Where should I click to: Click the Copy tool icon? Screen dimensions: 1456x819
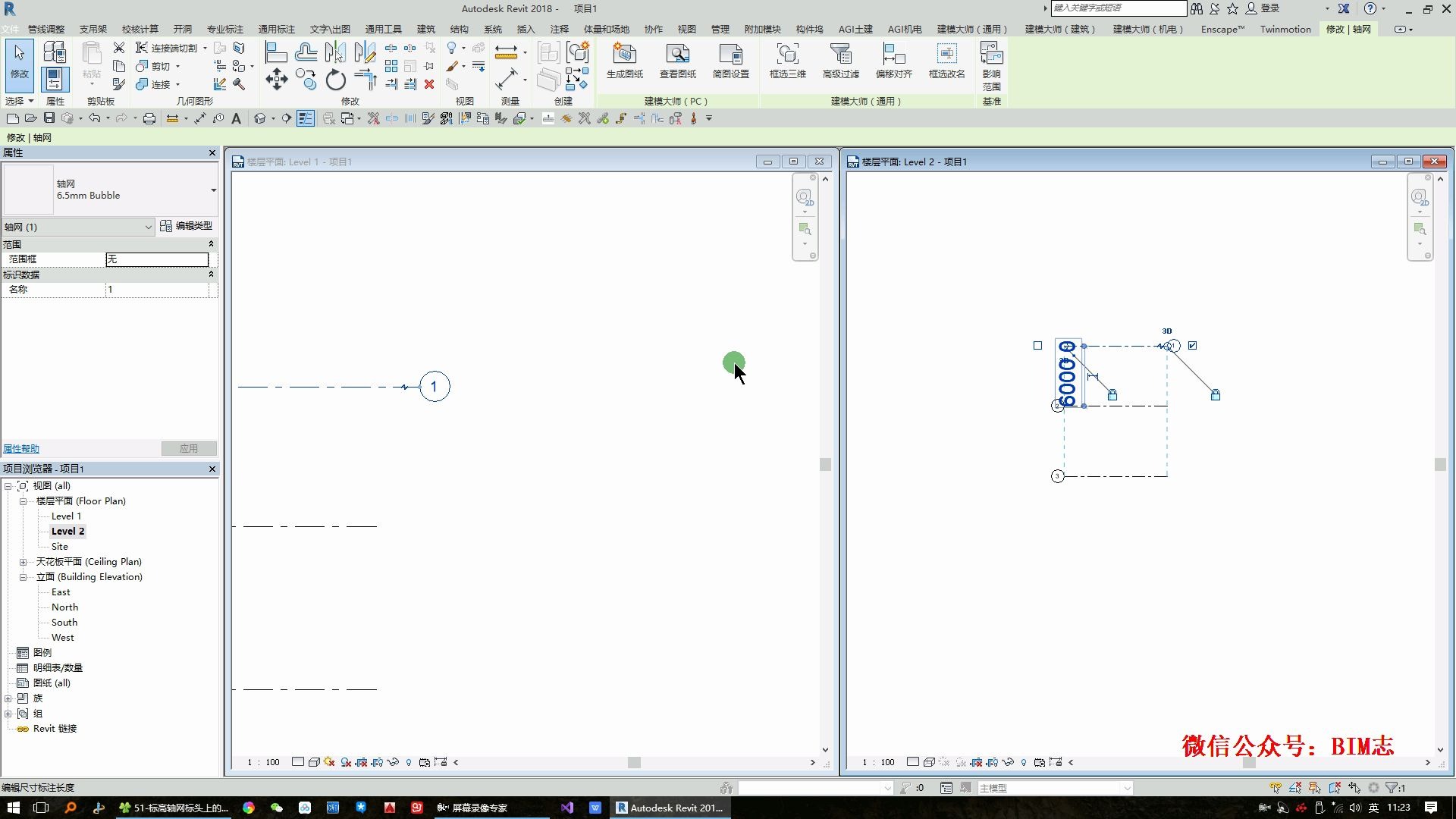click(x=306, y=78)
